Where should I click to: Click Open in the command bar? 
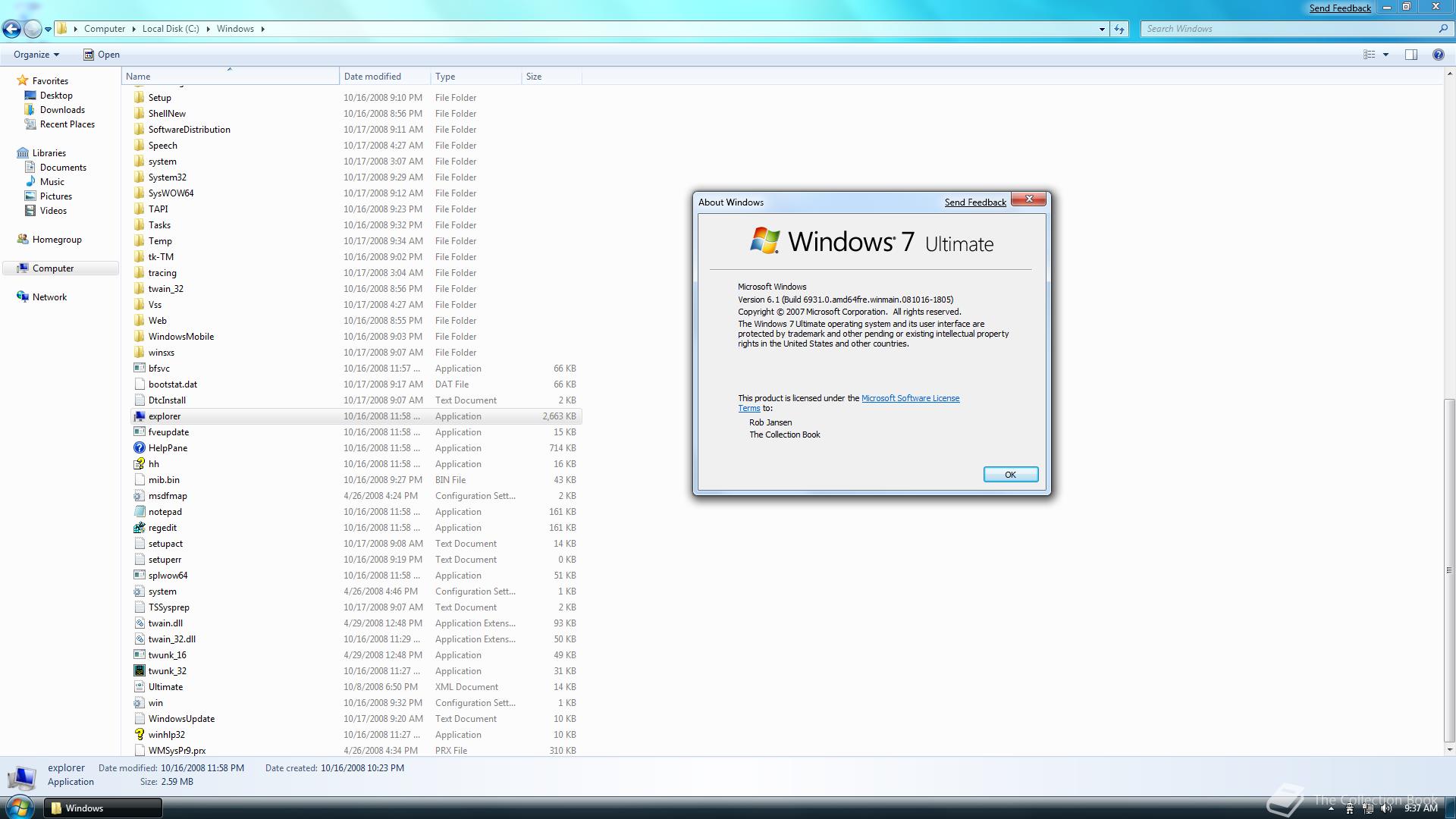coord(102,55)
